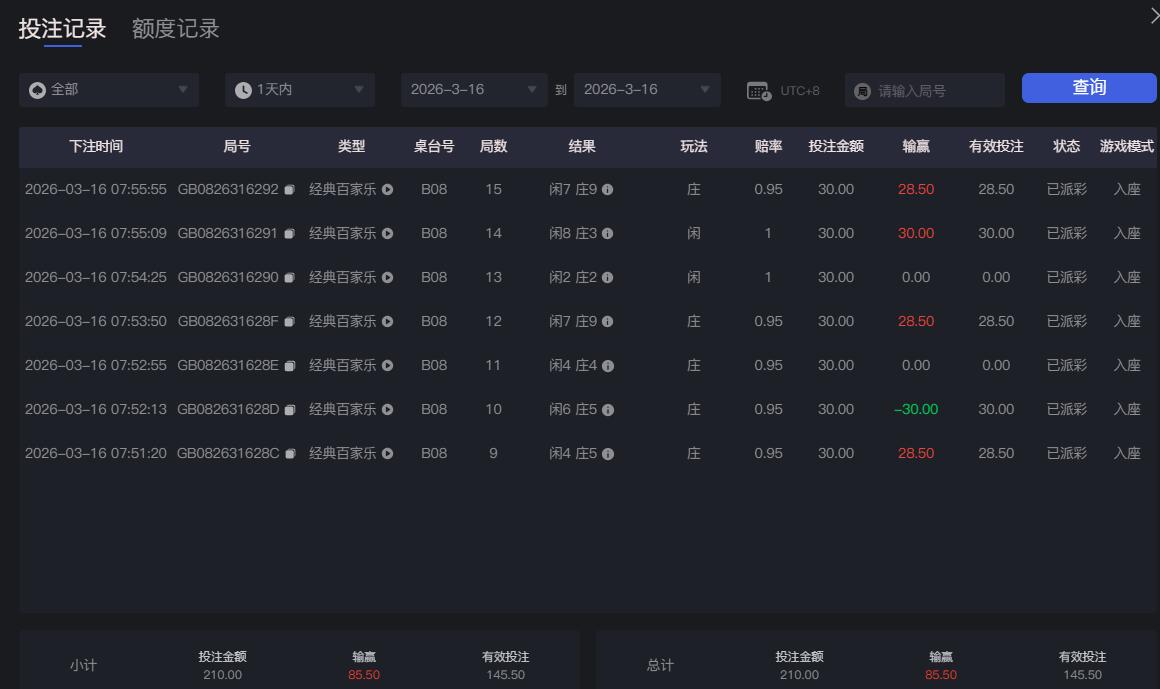Viewport: 1160px width, 689px height.
Task: Open the start date 2026-3-16 picker
Action: [473, 89]
